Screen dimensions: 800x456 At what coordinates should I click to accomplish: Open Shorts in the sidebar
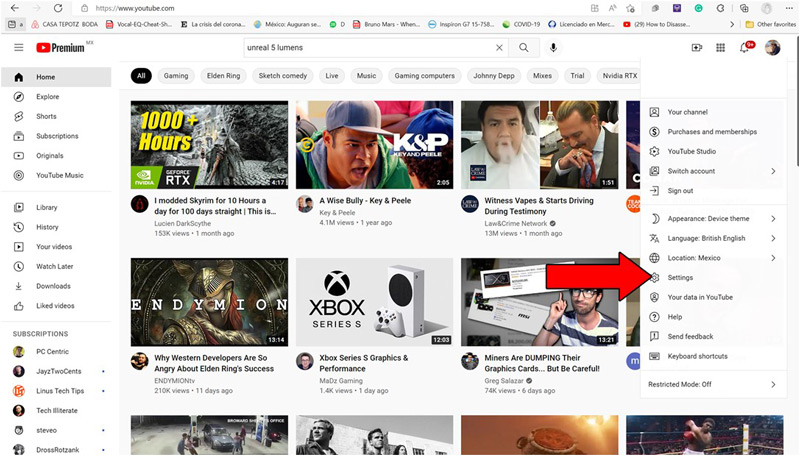click(56, 116)
